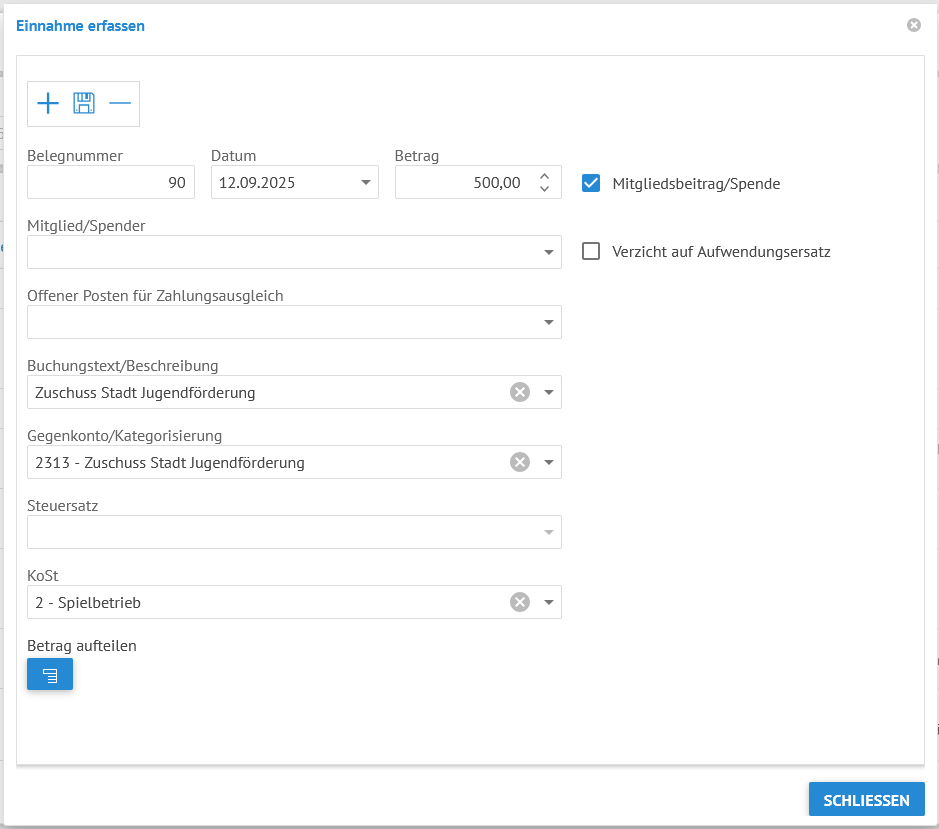Expand Offener Posten für Zahlungsausgleich dropdown
The width and height of the screenshot is (939, 829).
point(548,322)
